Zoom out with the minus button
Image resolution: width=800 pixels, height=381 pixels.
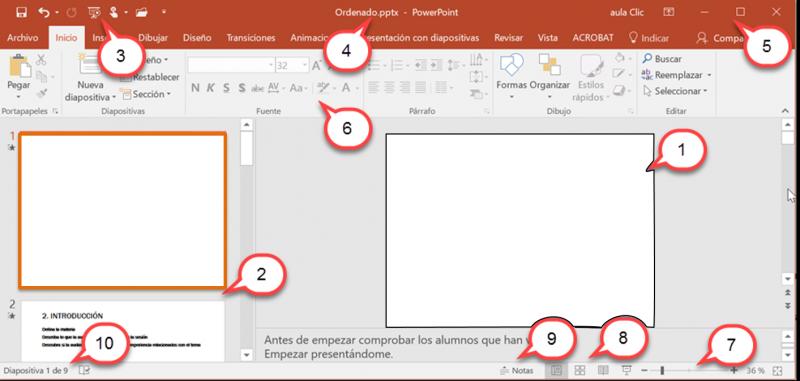644,371
